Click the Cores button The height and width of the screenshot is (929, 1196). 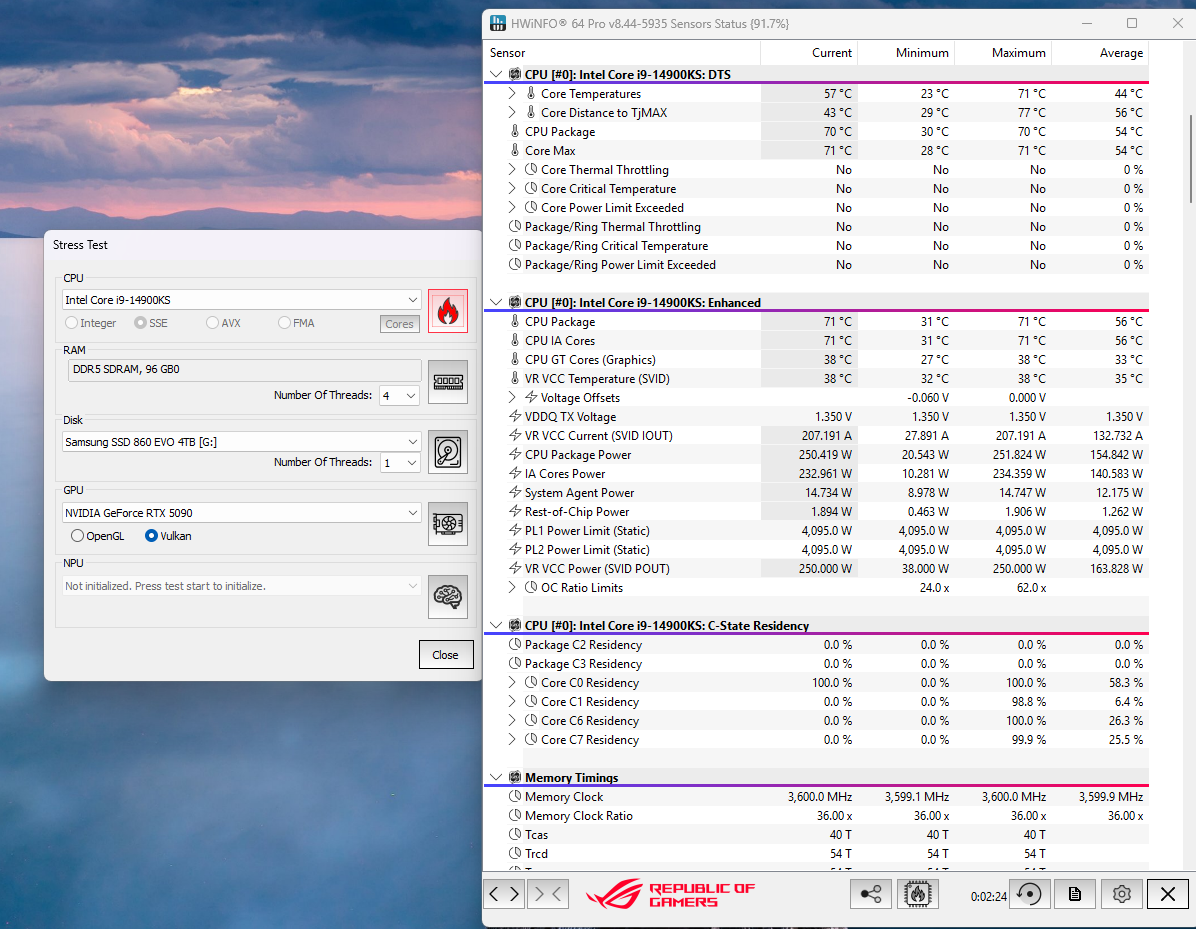click(399, 323)
